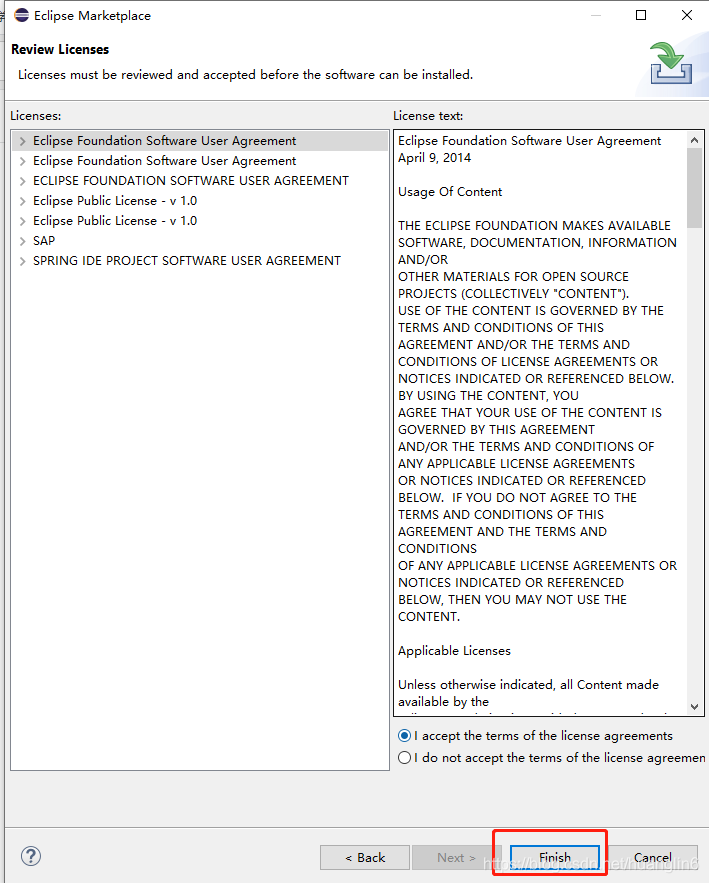Click the Finish button

click(x=555, y=857)
